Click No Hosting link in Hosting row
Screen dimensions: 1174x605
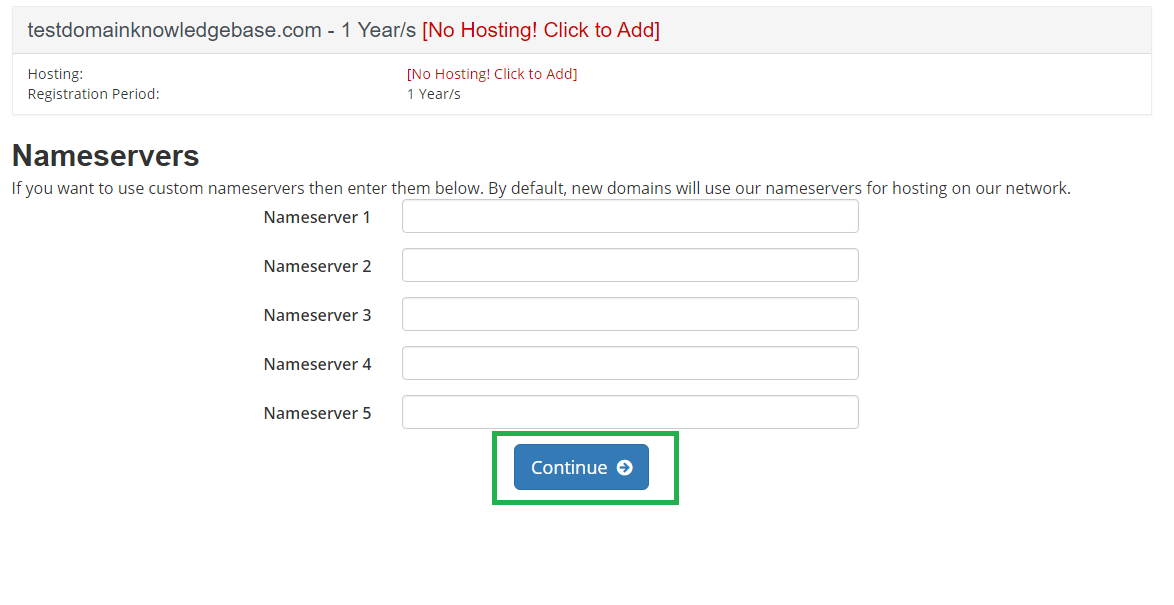click(492, 74)
